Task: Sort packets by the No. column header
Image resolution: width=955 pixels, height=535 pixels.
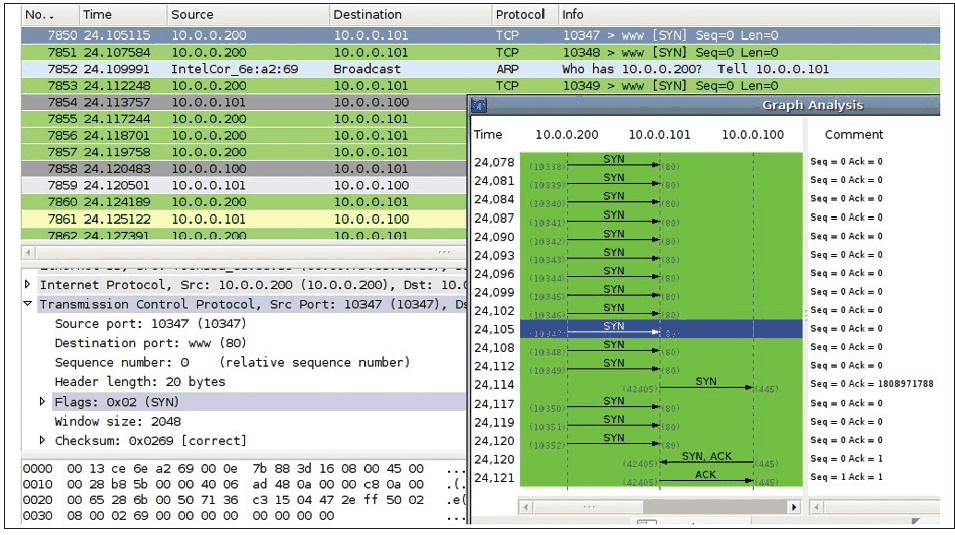Action: 50,15
